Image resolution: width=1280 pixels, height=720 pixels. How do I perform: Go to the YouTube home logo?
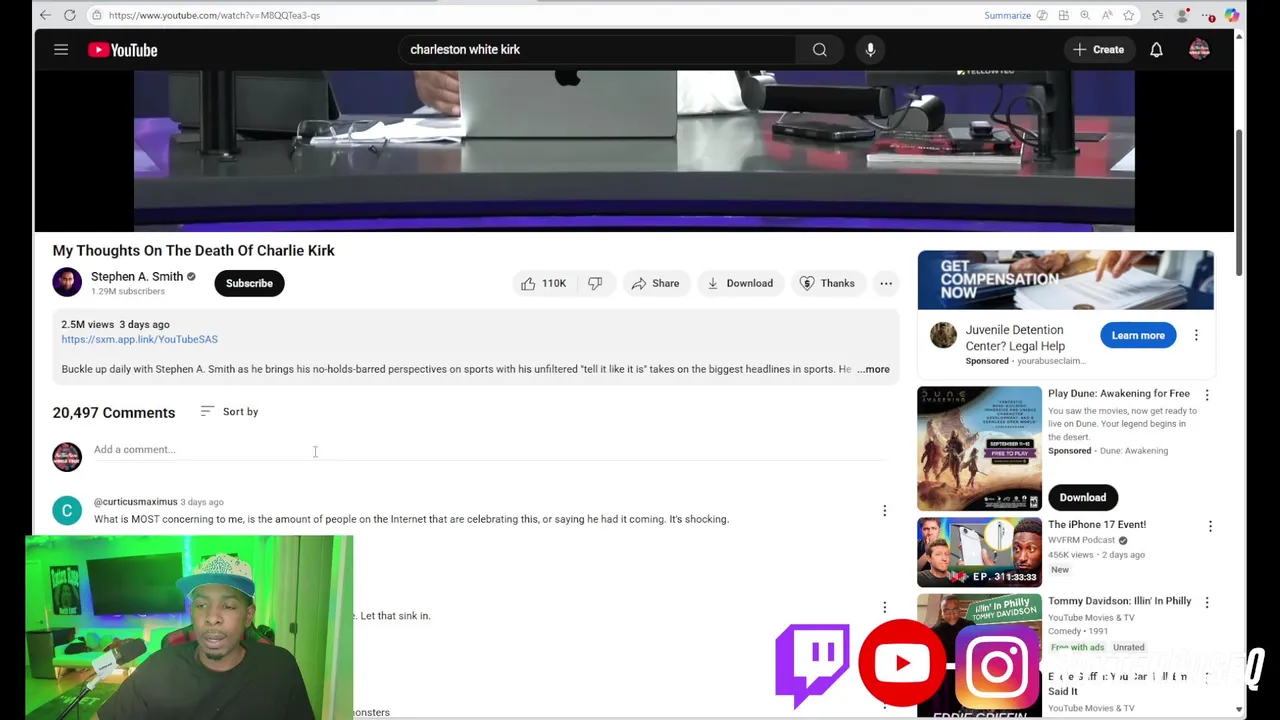(x=122, y=50)
